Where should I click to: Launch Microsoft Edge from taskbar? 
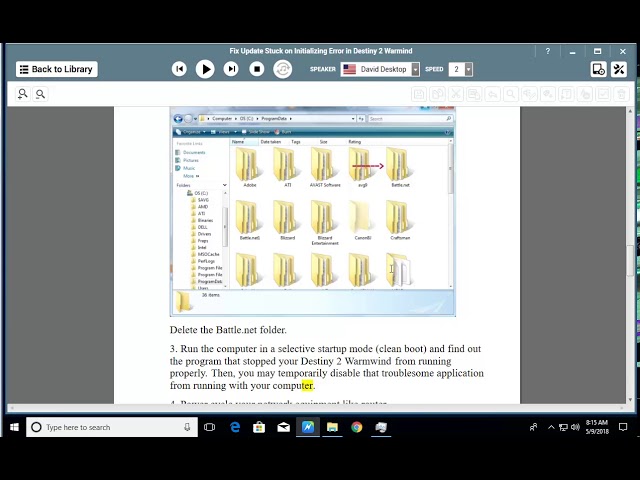point(235,427)
